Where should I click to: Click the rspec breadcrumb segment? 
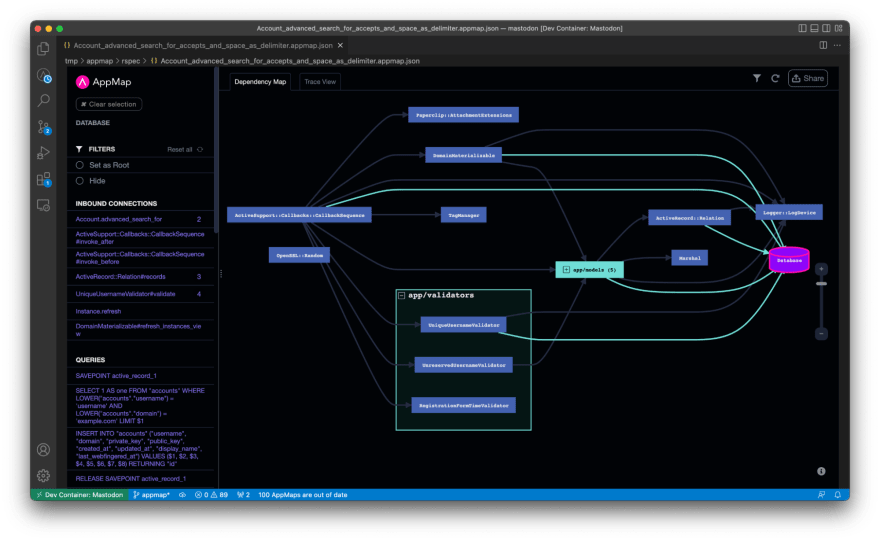(131, 61)
